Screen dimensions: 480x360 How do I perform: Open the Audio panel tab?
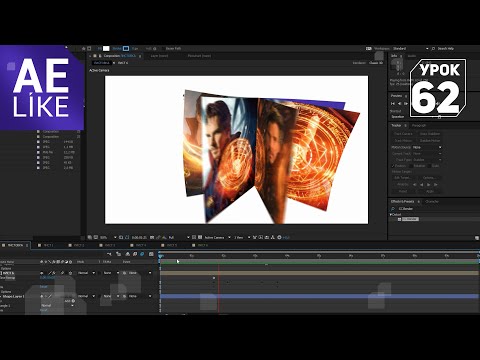point(412,56)
